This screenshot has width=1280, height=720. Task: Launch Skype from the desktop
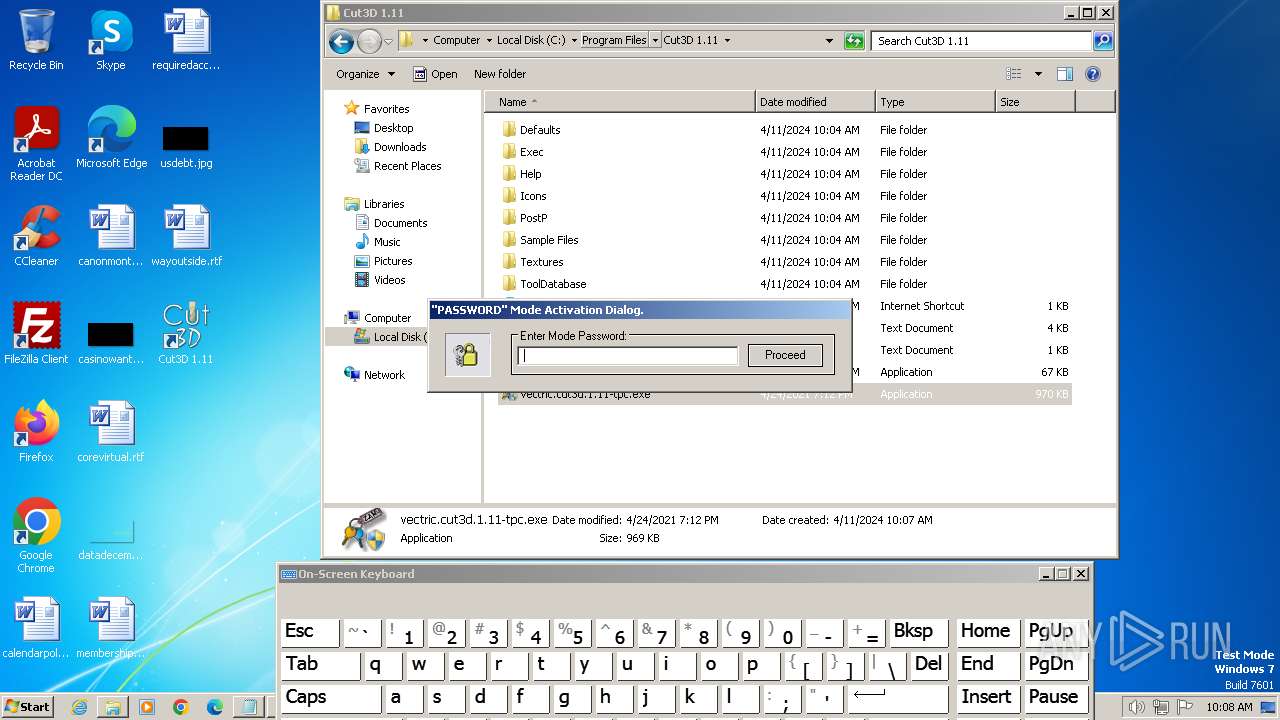(110, 40)
